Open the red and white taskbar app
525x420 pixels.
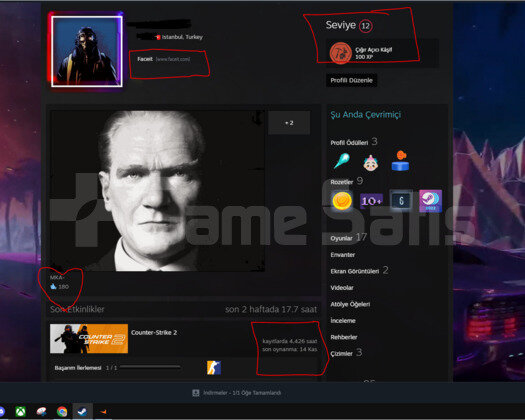[x=42, y=411]
